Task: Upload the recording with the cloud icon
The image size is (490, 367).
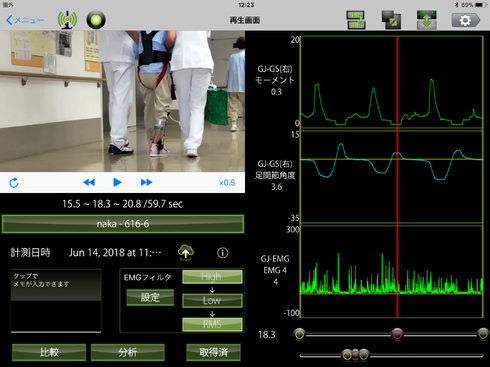Action: click(186, 253)
